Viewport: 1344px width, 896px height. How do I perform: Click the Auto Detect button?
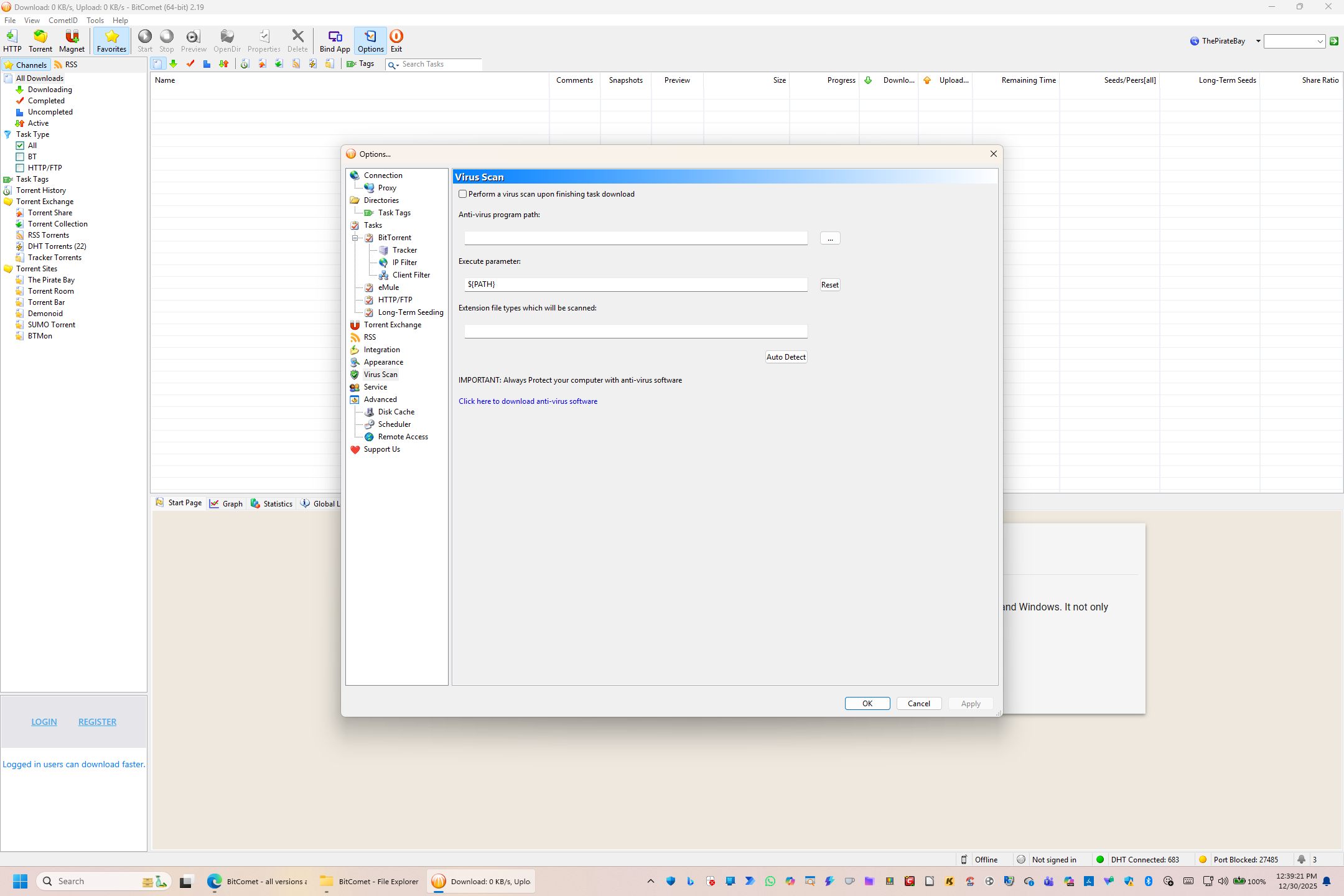coord(786,357)
